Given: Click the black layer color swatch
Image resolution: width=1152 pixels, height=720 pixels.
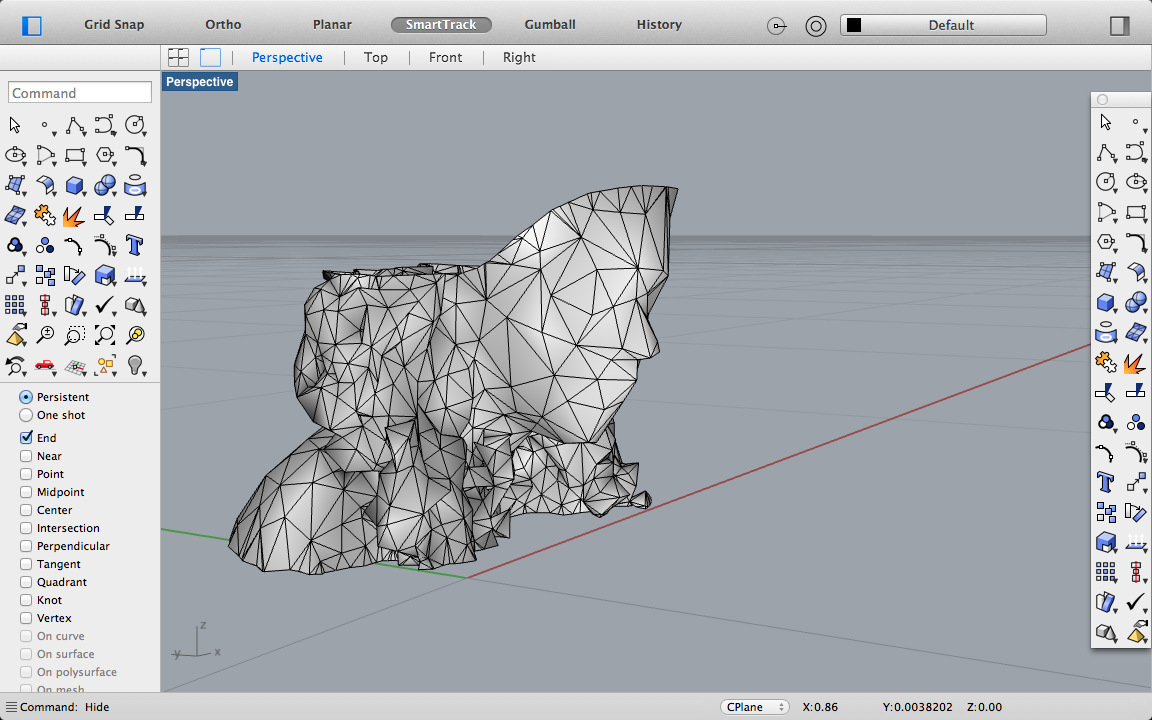Looking at the screenshot, I should pyautogui.click(x=854, y=25).
